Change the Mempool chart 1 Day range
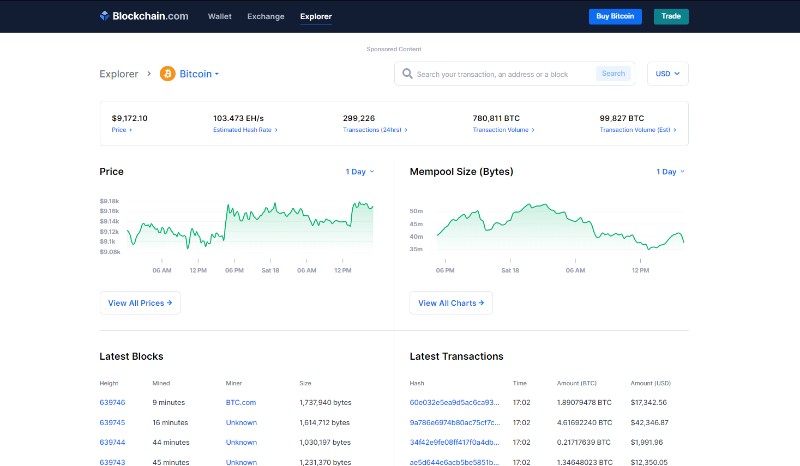800x466 pixels. pos(670,171)
